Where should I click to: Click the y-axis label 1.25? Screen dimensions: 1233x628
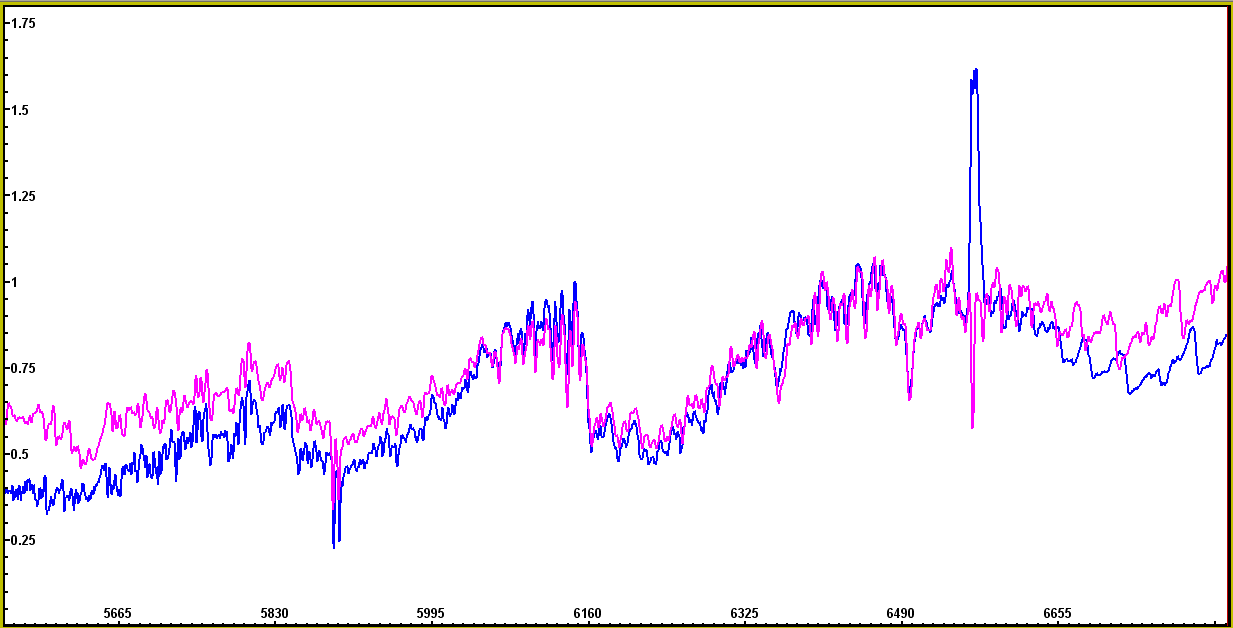coord(22,196)
